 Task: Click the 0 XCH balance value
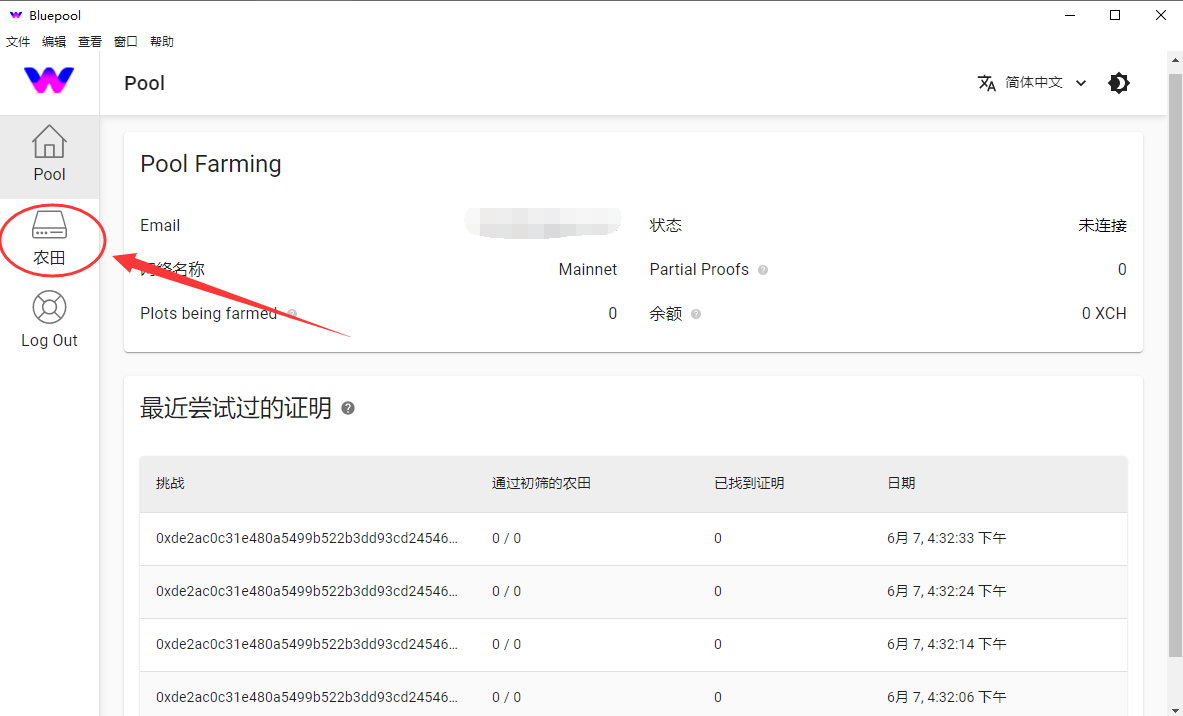coord(1104,314)
